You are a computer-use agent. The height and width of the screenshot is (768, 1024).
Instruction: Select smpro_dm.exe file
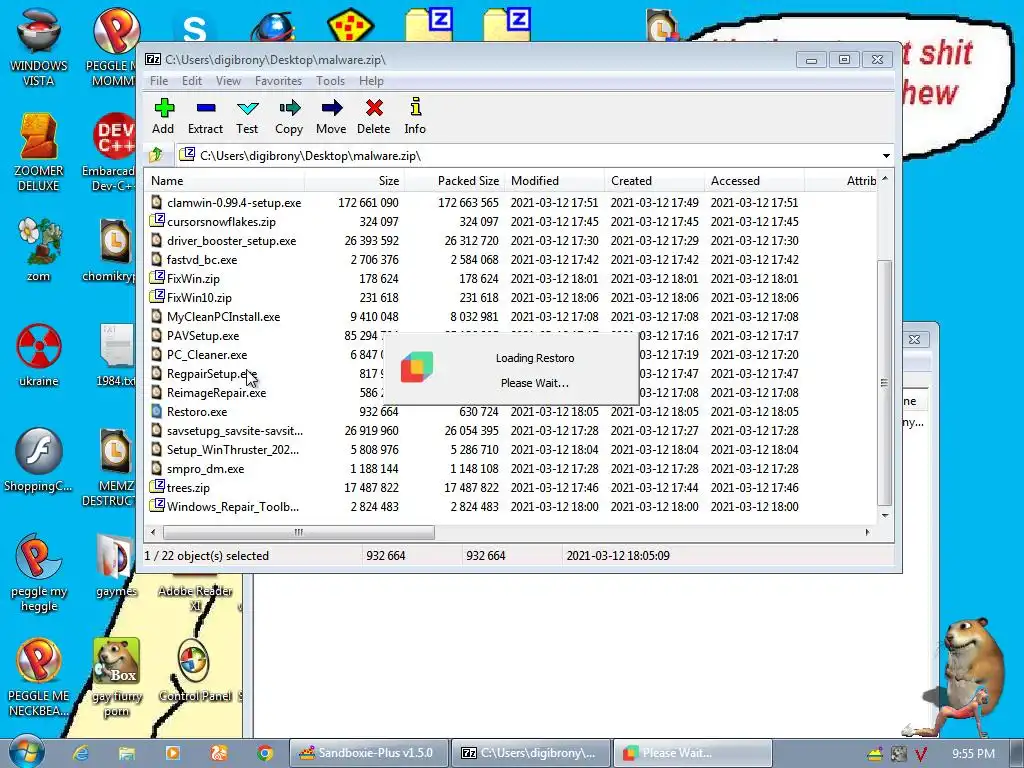pos(197,469)
